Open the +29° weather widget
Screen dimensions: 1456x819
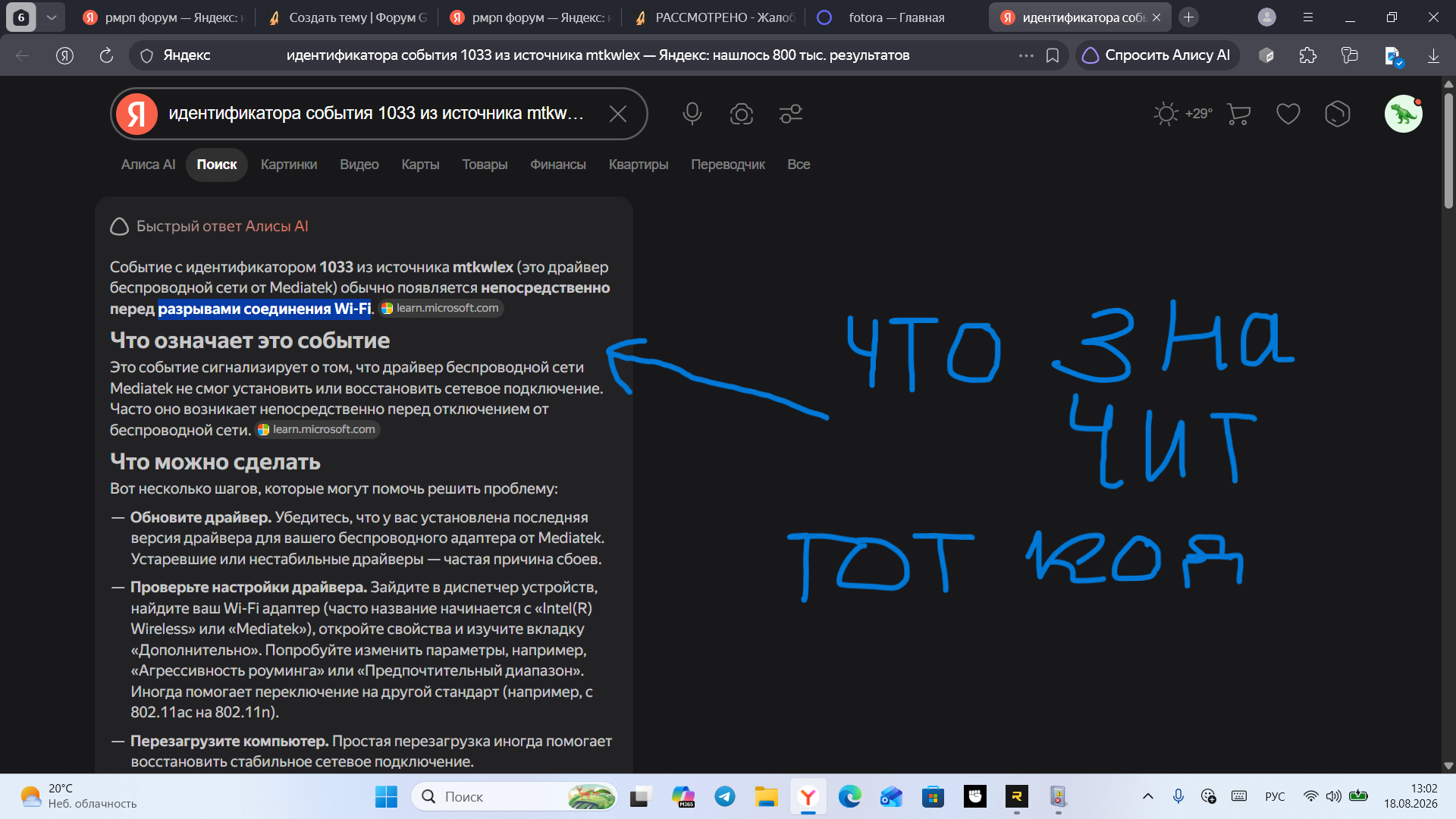1183,114
